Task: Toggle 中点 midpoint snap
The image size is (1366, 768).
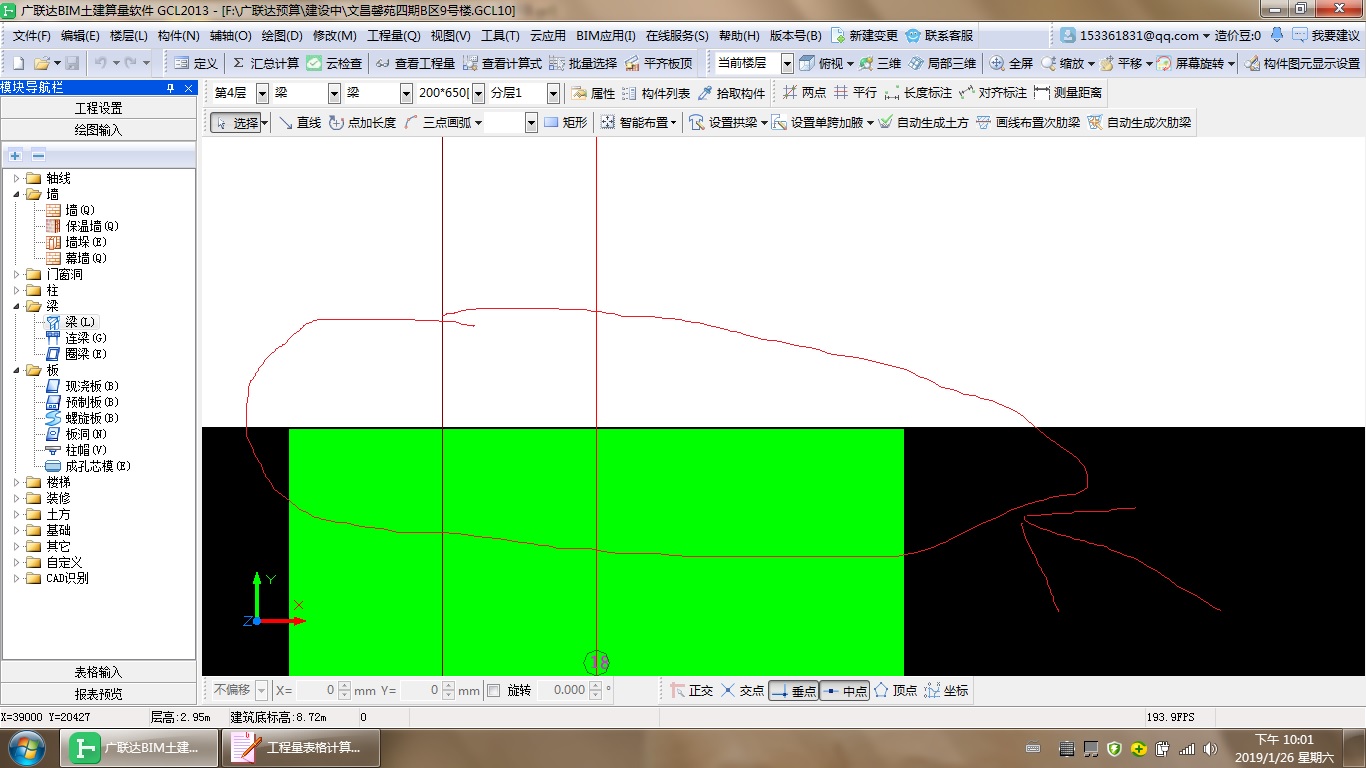Action: point(845,691)
